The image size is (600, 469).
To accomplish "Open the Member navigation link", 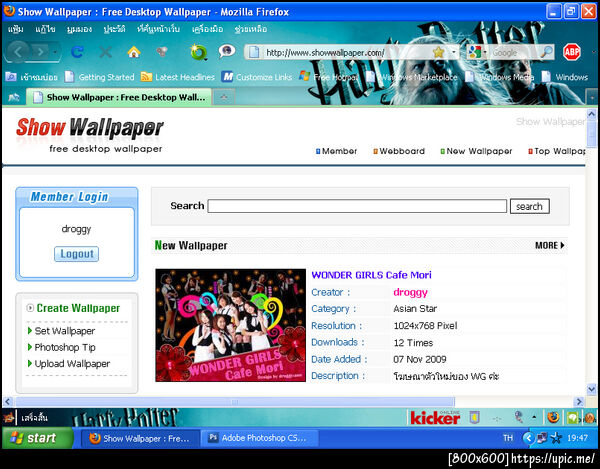I will pyautogui.click(x=336, y=151).
